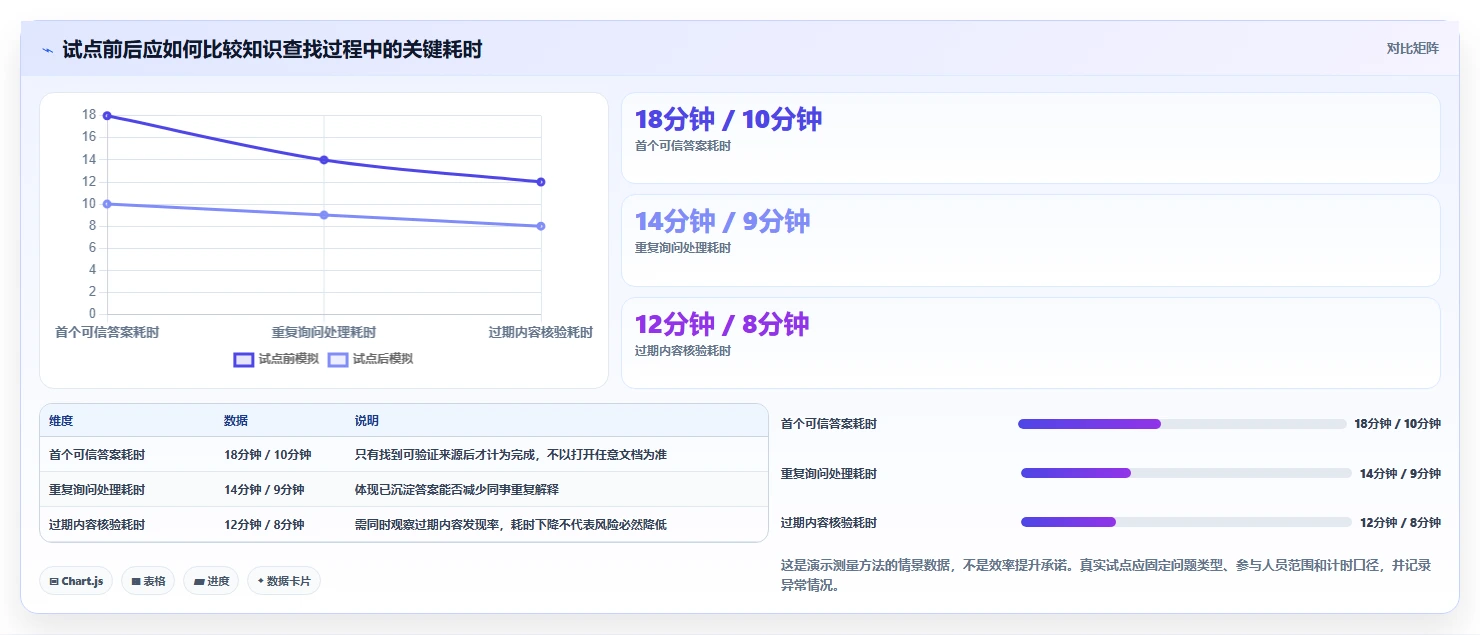The image size is (1480, 635).
Task: Click the 进度 badge
Action: (x=211, y=581)
